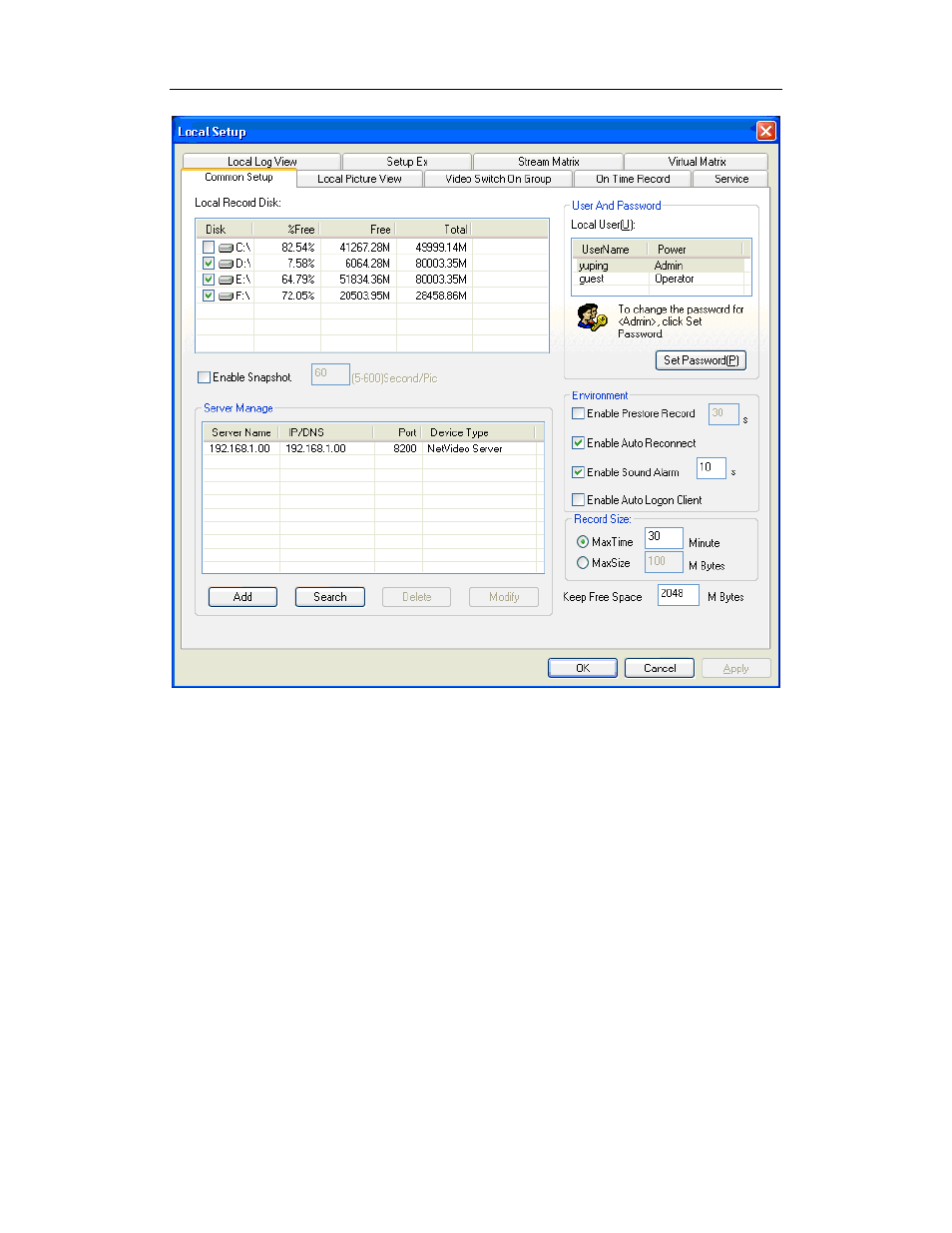Click the Prestore Record seconds field
Viewport: 952px width, 1233px height.
tap(723, 413)
